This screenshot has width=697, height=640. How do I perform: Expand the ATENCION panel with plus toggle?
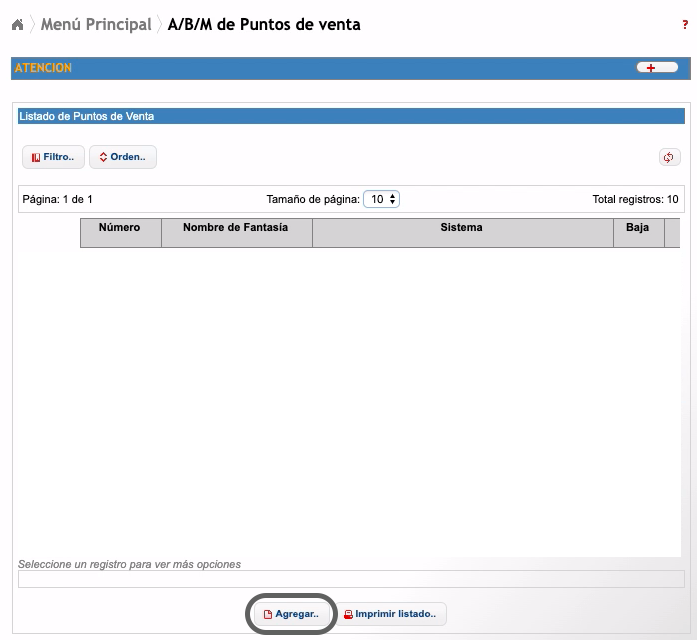(x=657, y=68)
